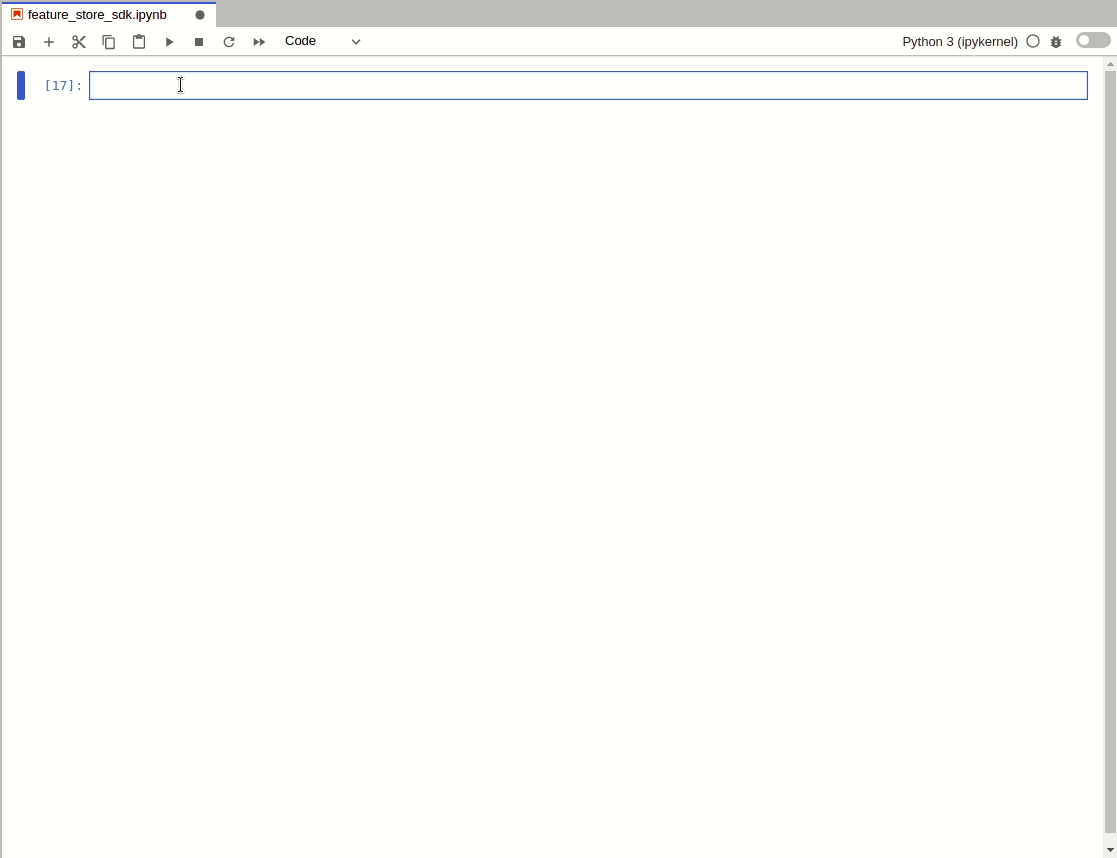Click the vertical scrollbar thumb

pyautogui.click(x=1110, y=451)
